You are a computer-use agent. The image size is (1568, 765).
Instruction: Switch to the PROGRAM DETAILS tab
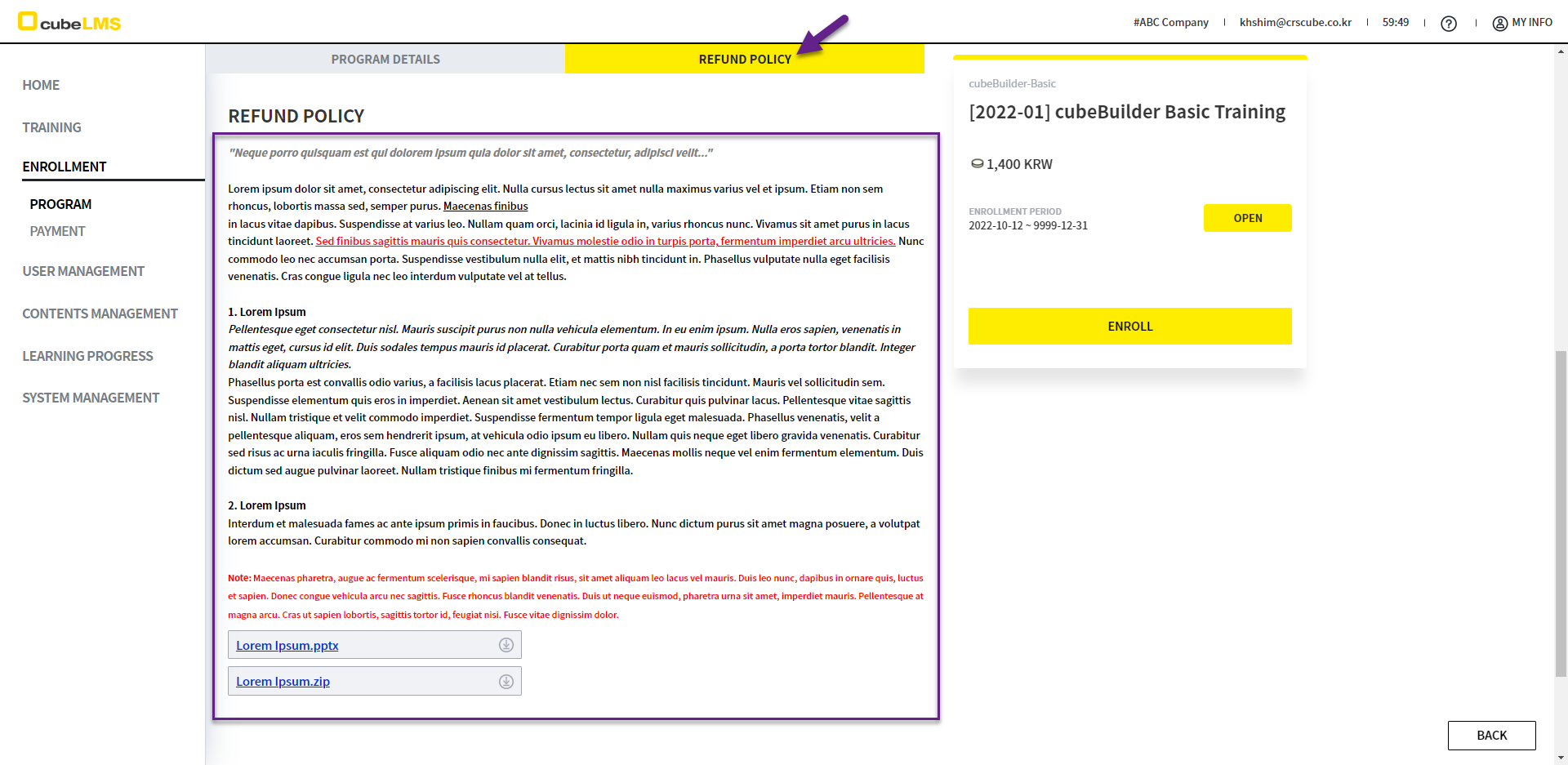tap(385, 60)
